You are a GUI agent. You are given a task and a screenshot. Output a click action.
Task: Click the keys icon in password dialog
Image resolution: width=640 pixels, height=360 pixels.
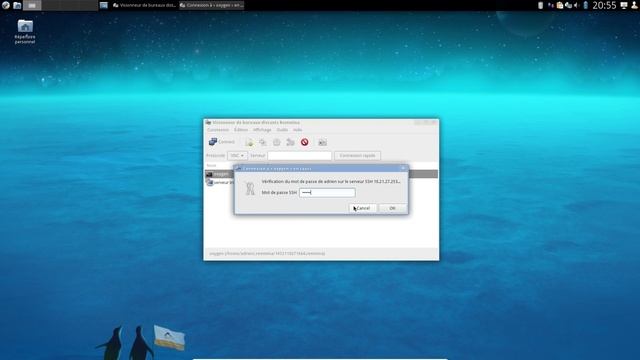click(x=250, y=188)
